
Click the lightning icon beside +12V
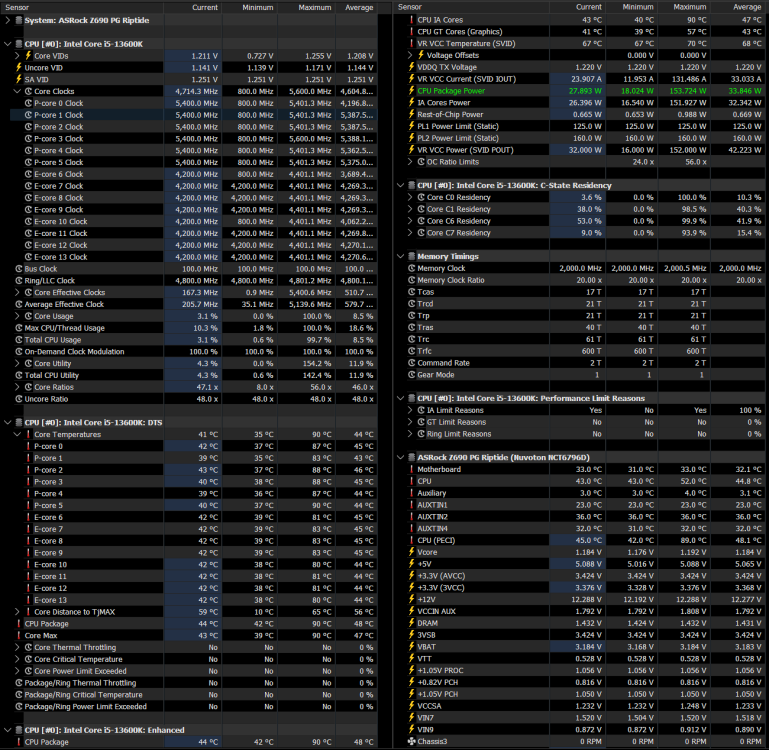pyautogui.click(x=411, y=599)
